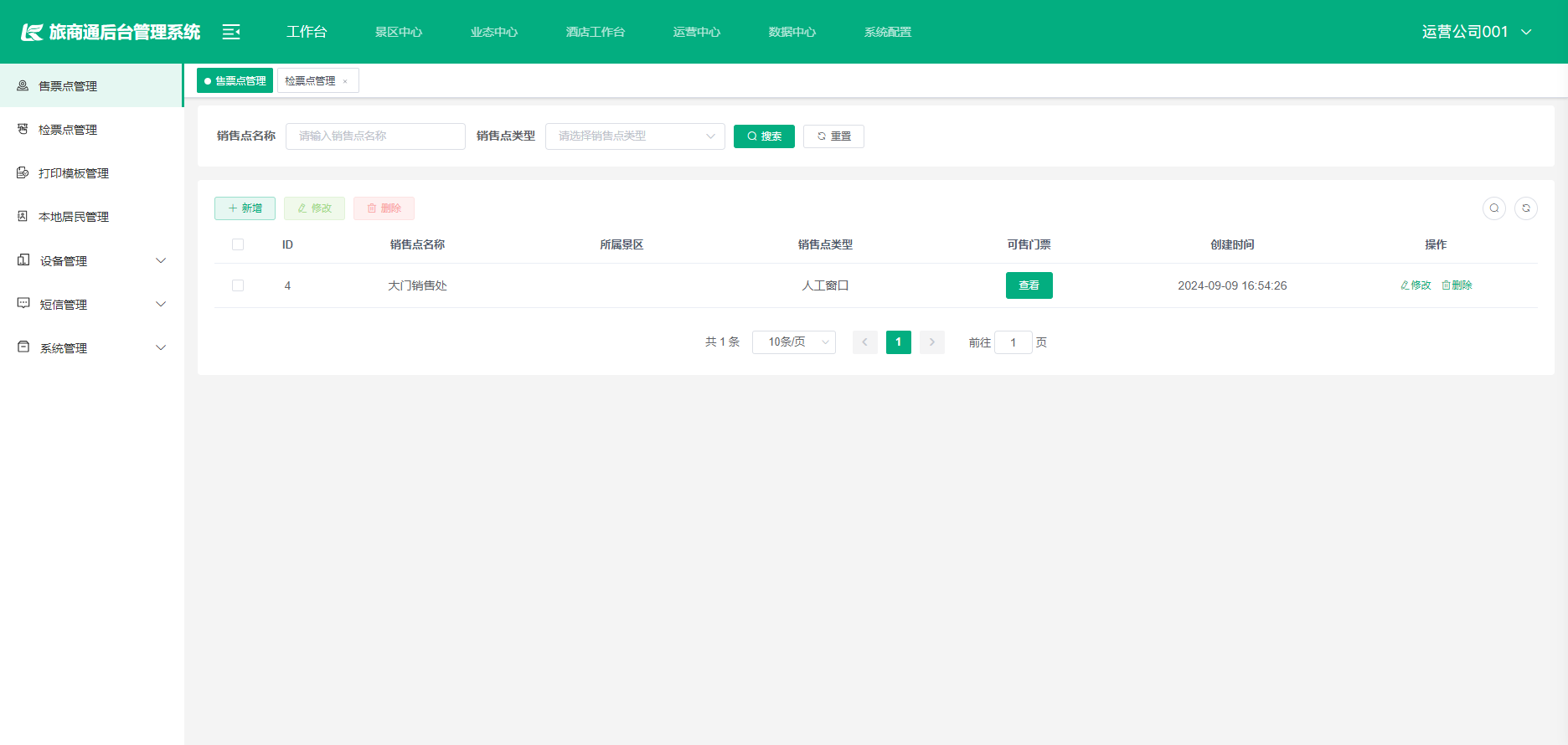Click the toolbar 修改 button
Image resolution: width=1568 pixels, height=745 pixels.
point(314,208)
